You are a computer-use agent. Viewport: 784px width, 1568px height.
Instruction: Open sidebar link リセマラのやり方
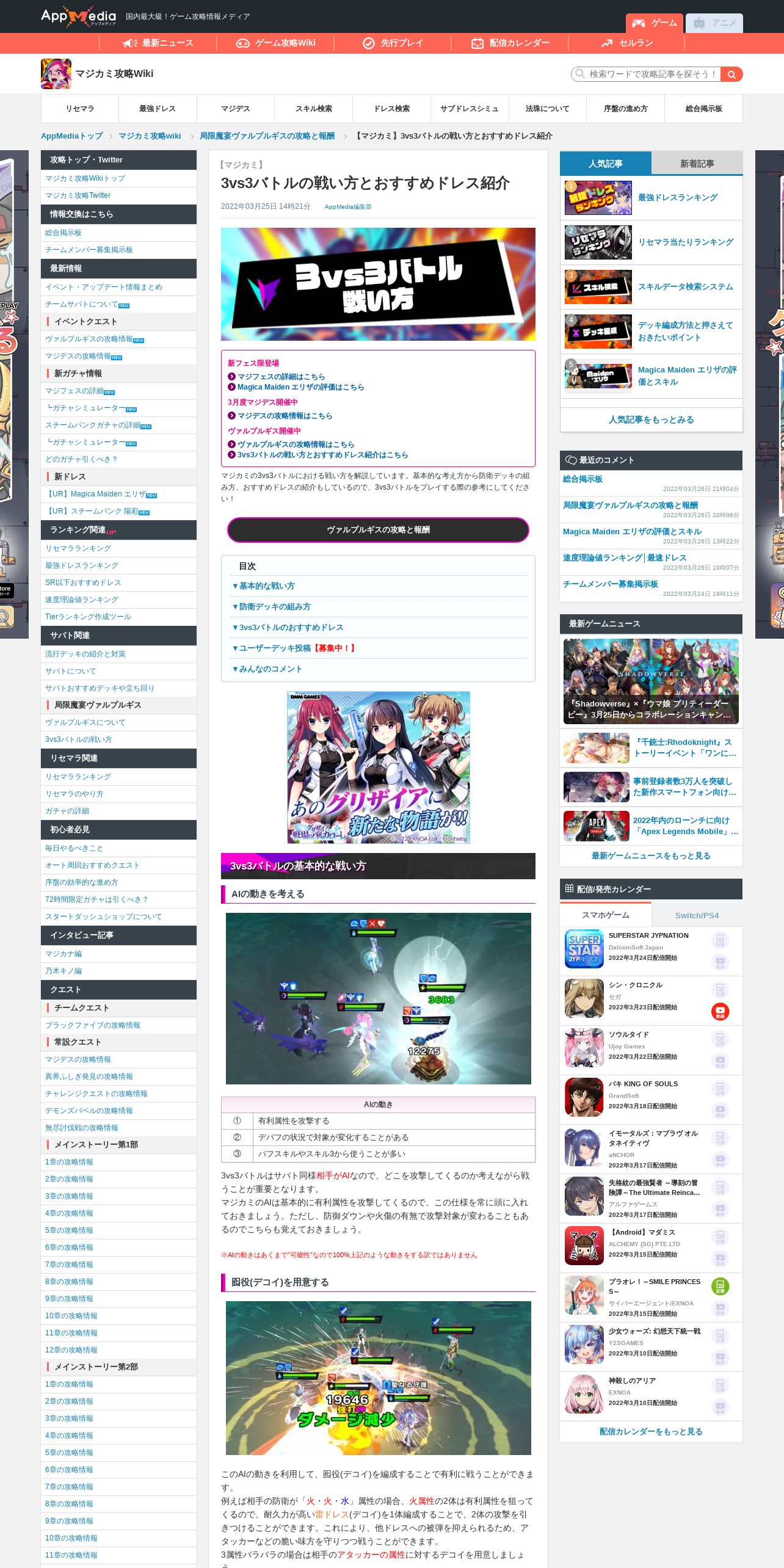[x=74, y=794]
